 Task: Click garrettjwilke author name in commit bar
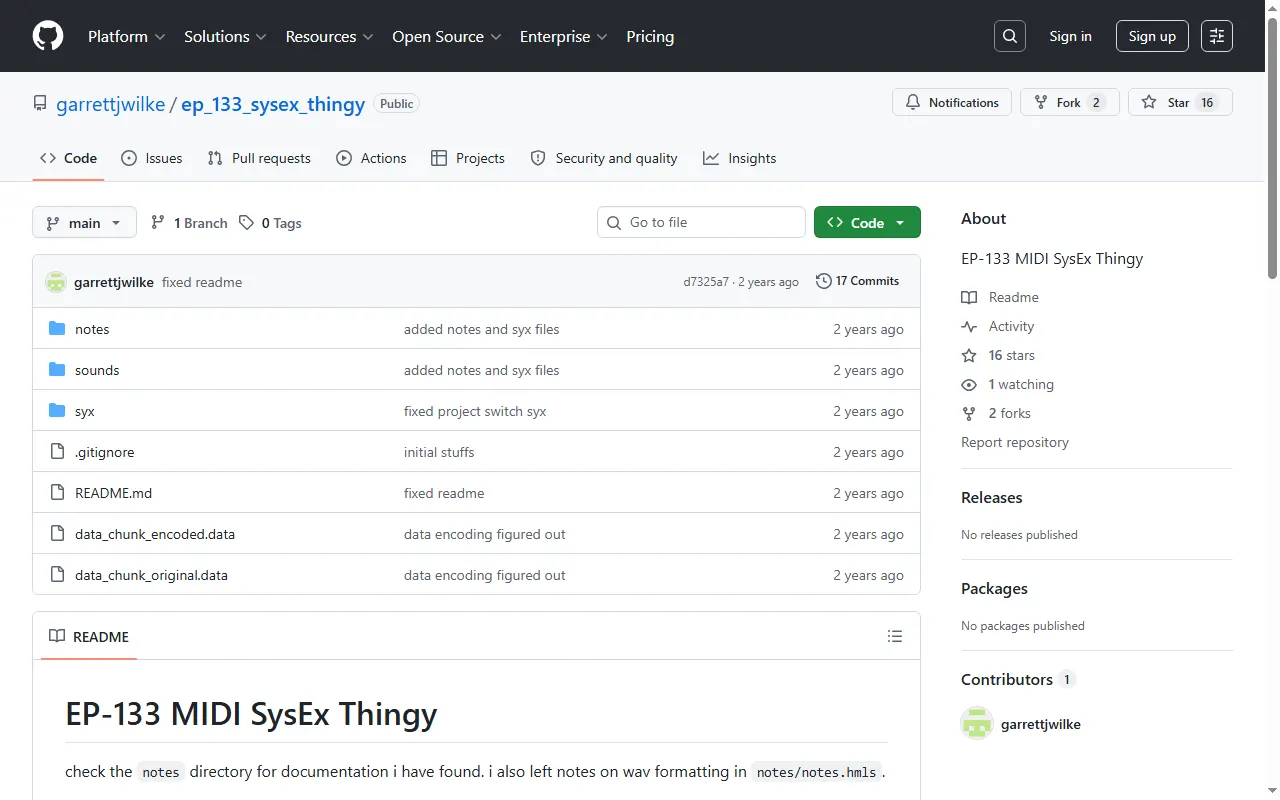(114, 282)
